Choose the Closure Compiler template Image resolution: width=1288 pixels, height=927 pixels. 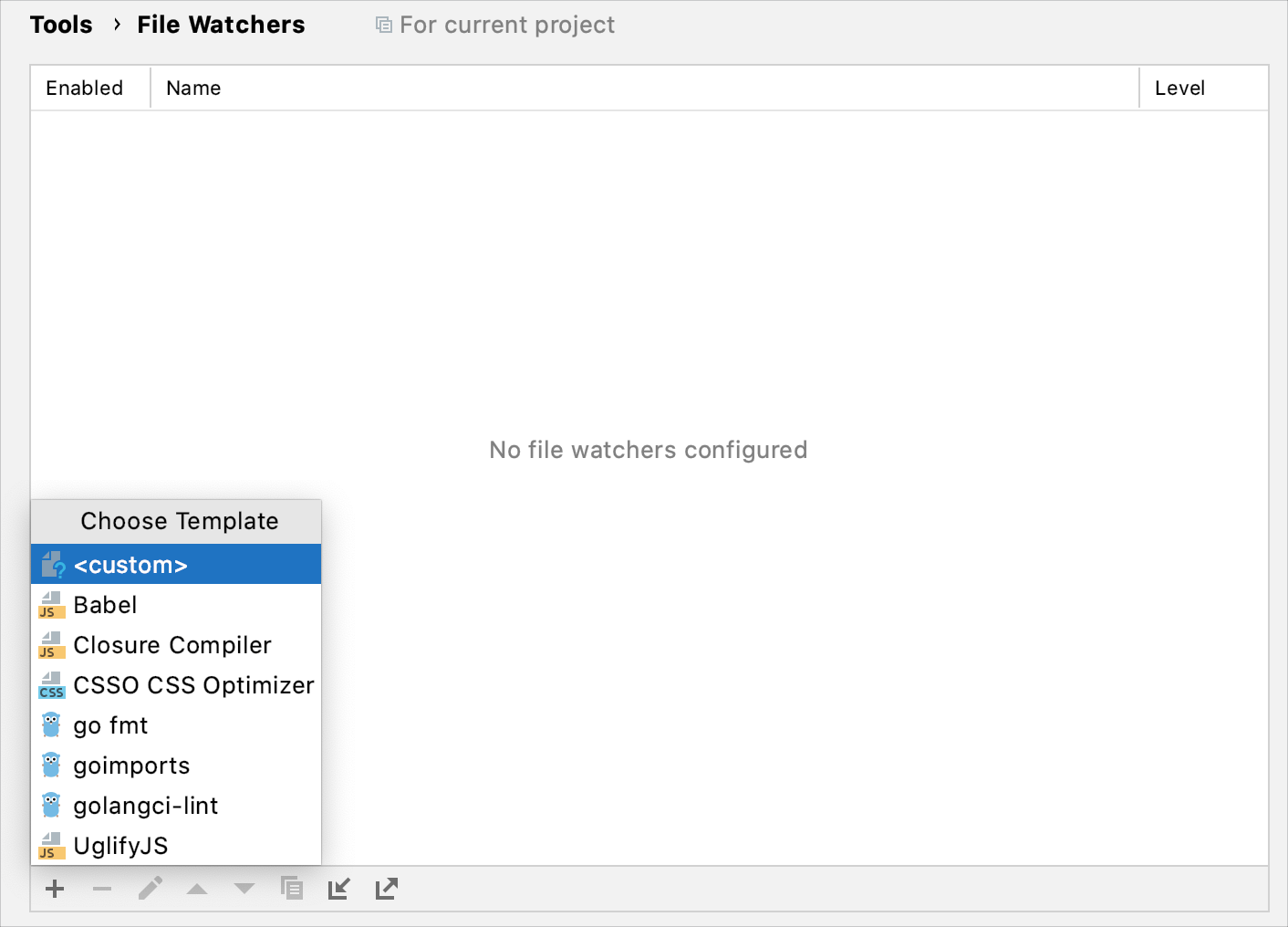pos(171,644)
